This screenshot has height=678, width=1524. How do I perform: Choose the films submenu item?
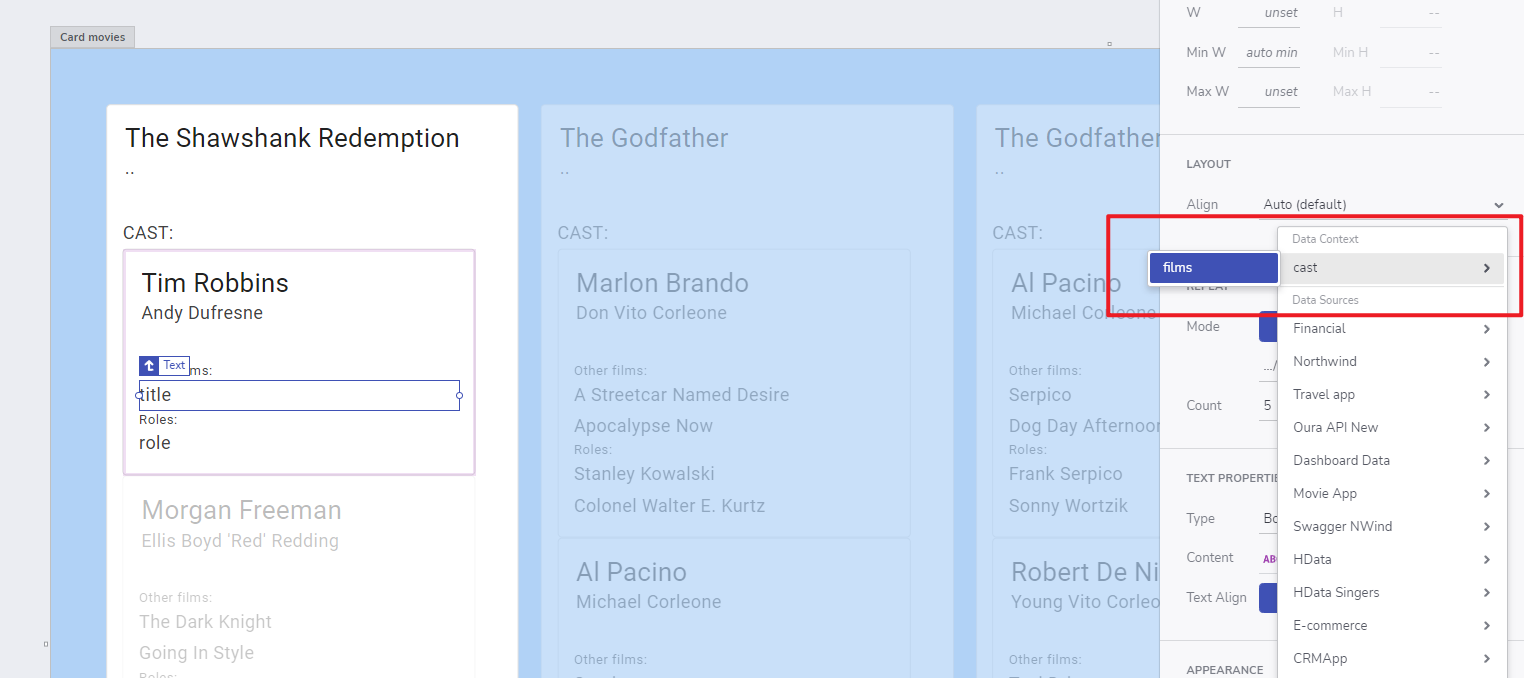click(x=1213, y=268)
